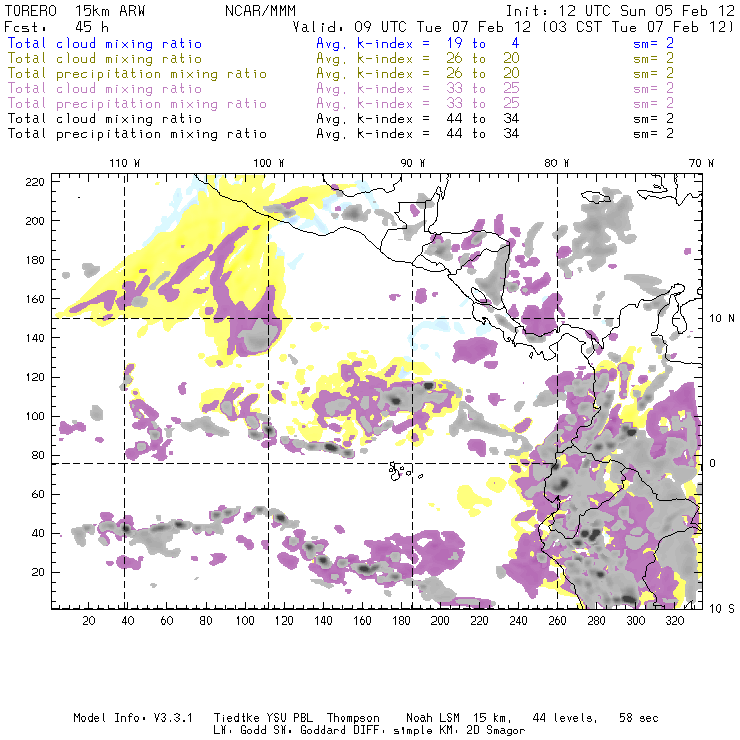740x740 pixels.
Task: Select the "20" tick label on the horizontal axis
Action: 89,621
